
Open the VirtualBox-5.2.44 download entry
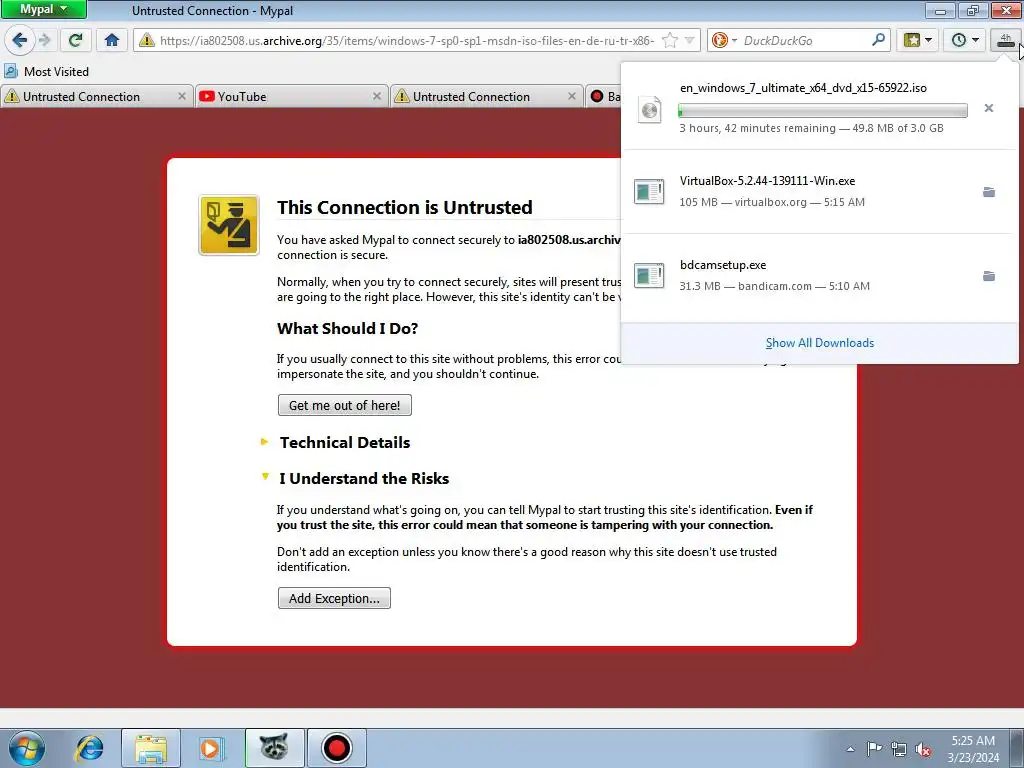[x=820, y=191]
